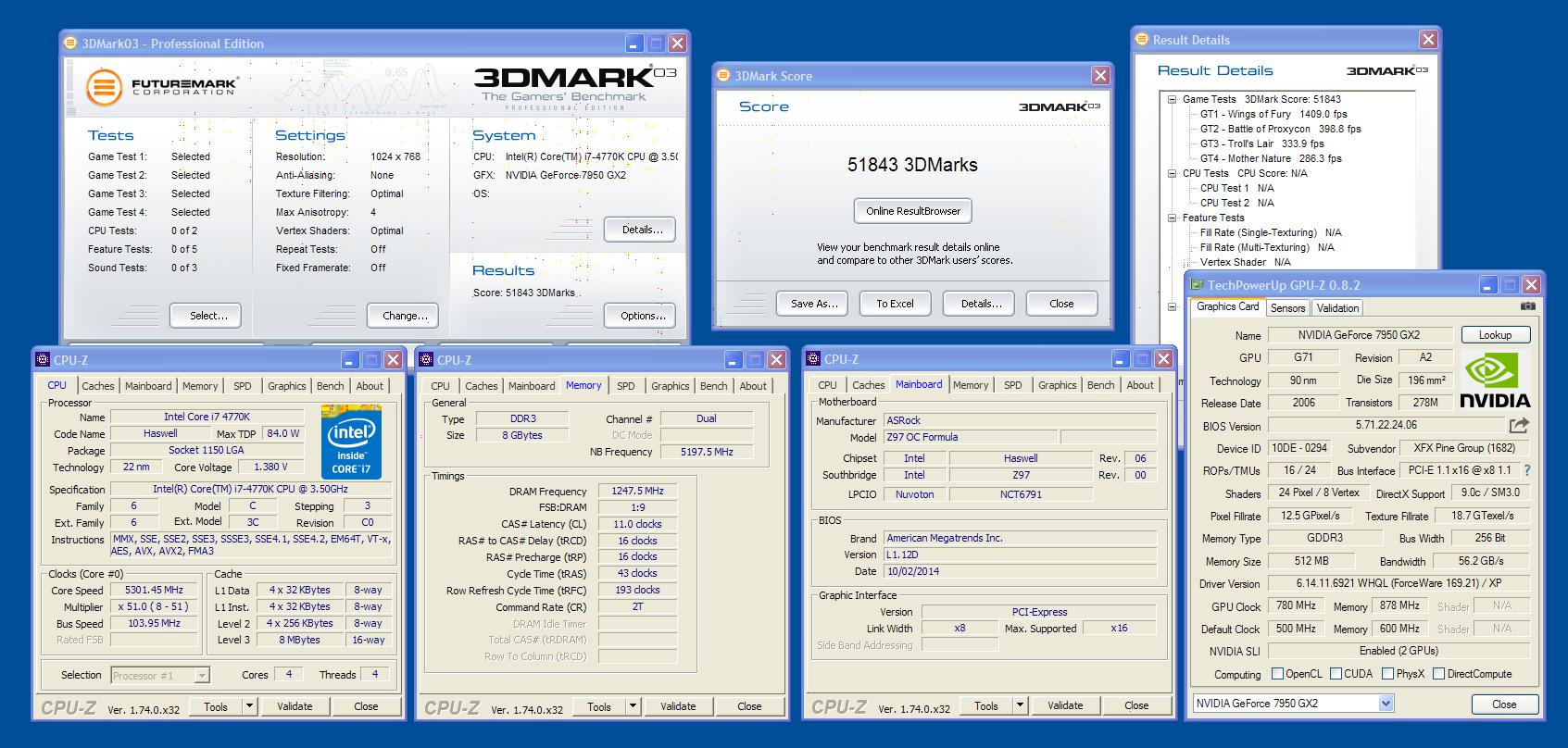Open Tools dropdown arrow in CPU-Z Memory window
1568x748 pixels.
[x=633, y=706]
